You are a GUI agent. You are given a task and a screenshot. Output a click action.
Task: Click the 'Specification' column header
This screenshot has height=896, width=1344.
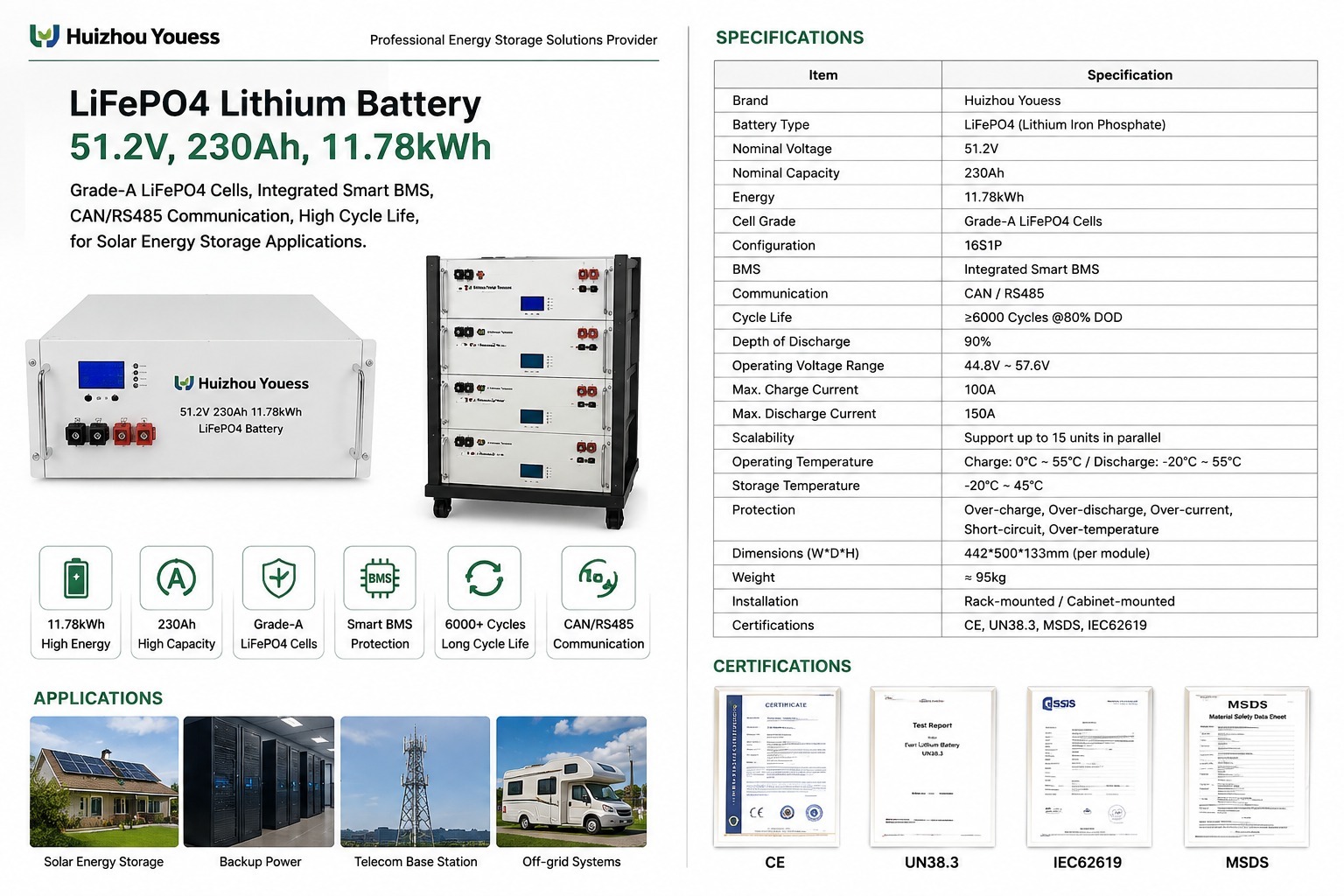click(x=1130, y=75)
